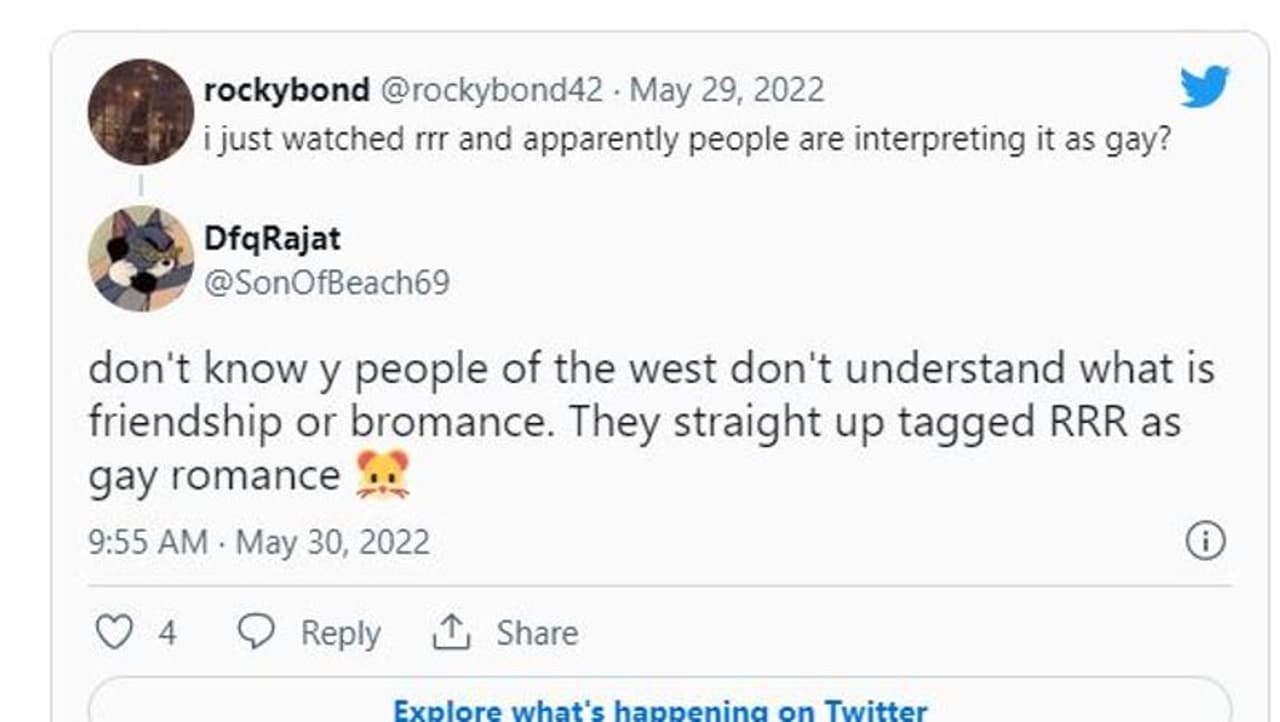Click the 9:55 AM May 30 timestamp
Image resolution: width=1280 pixels, height=722 pixels.
coord(259,542)
